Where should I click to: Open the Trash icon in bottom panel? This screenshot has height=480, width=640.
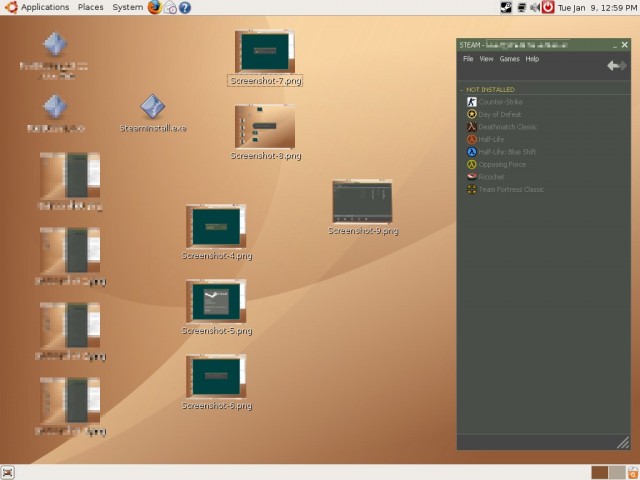[x=633, y=473]
